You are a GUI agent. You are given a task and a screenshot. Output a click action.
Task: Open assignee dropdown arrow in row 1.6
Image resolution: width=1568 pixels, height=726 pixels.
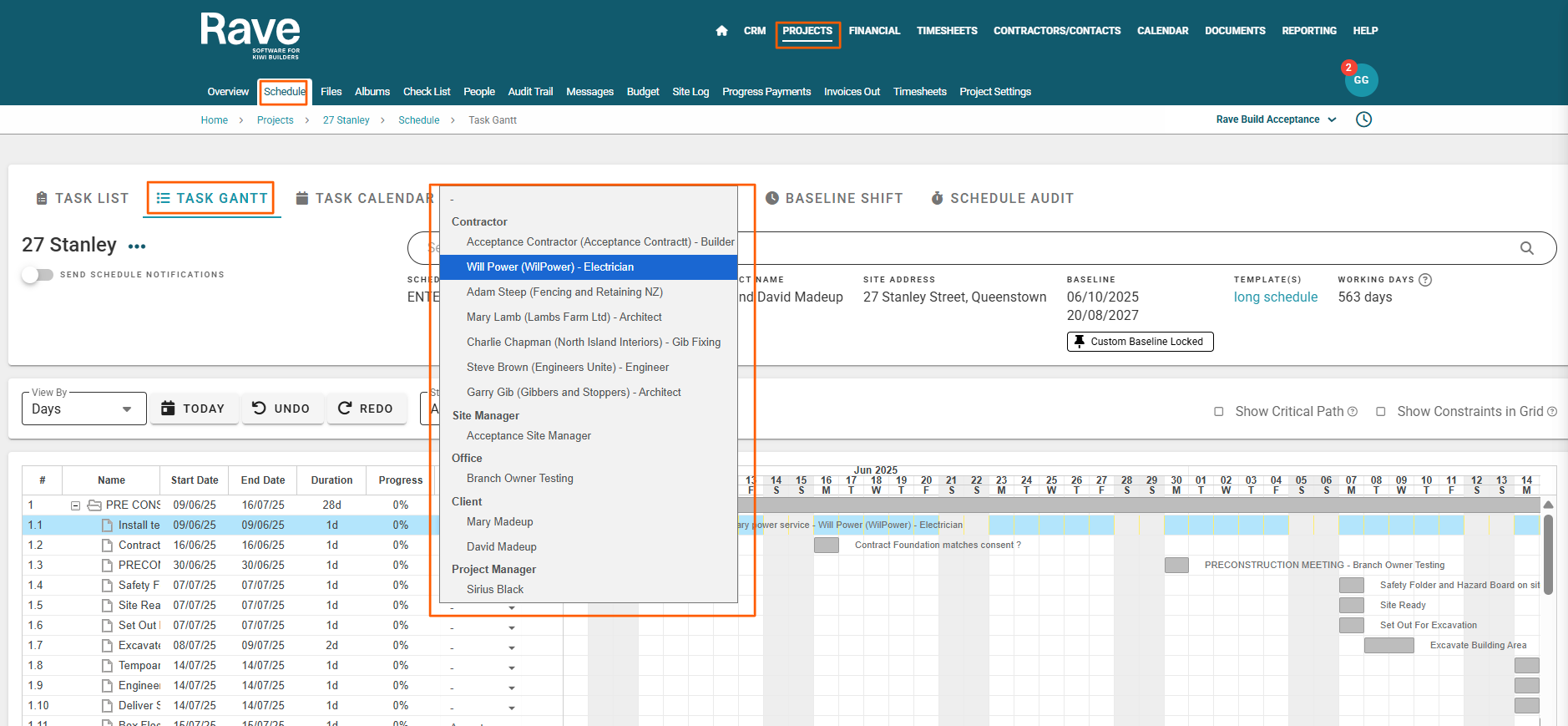pyautogui.click(x=511, y=627)
